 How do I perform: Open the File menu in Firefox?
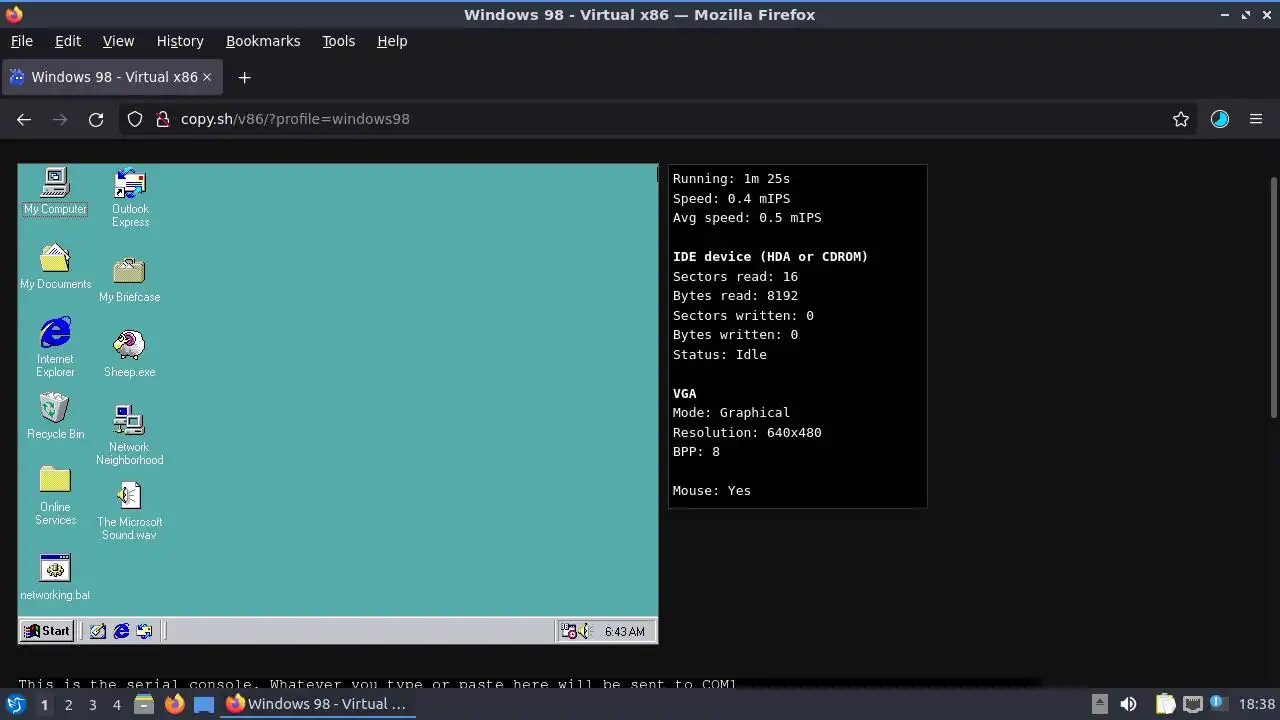click(x=21, y=41)
